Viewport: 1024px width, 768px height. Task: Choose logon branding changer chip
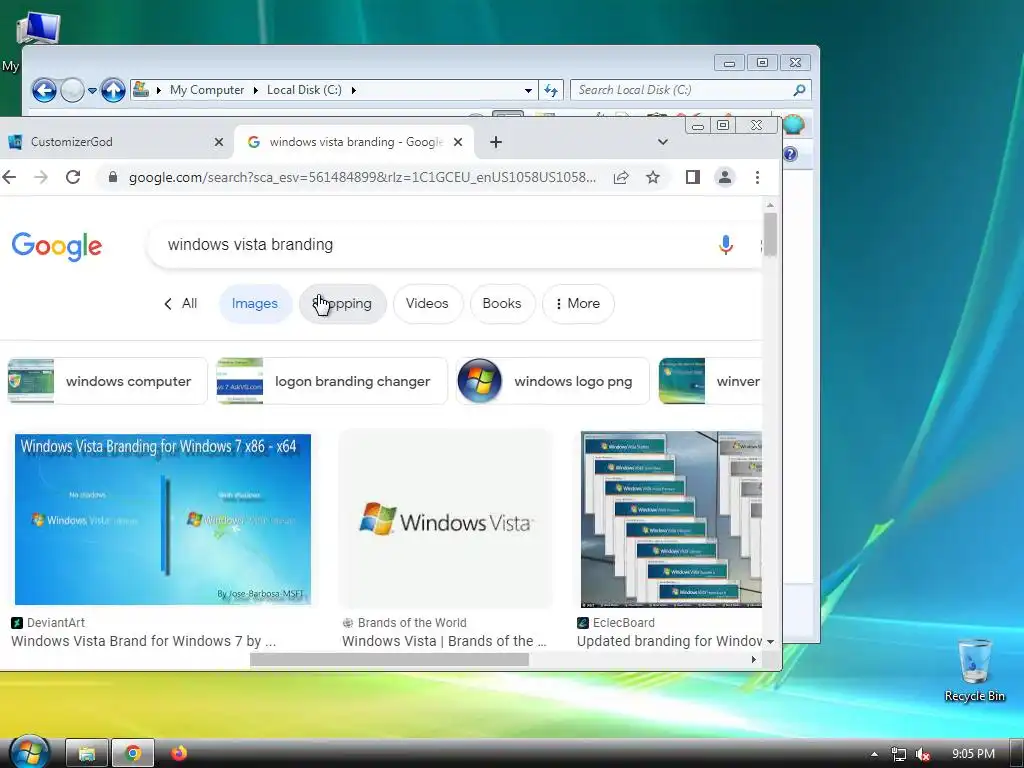(332, 381)
